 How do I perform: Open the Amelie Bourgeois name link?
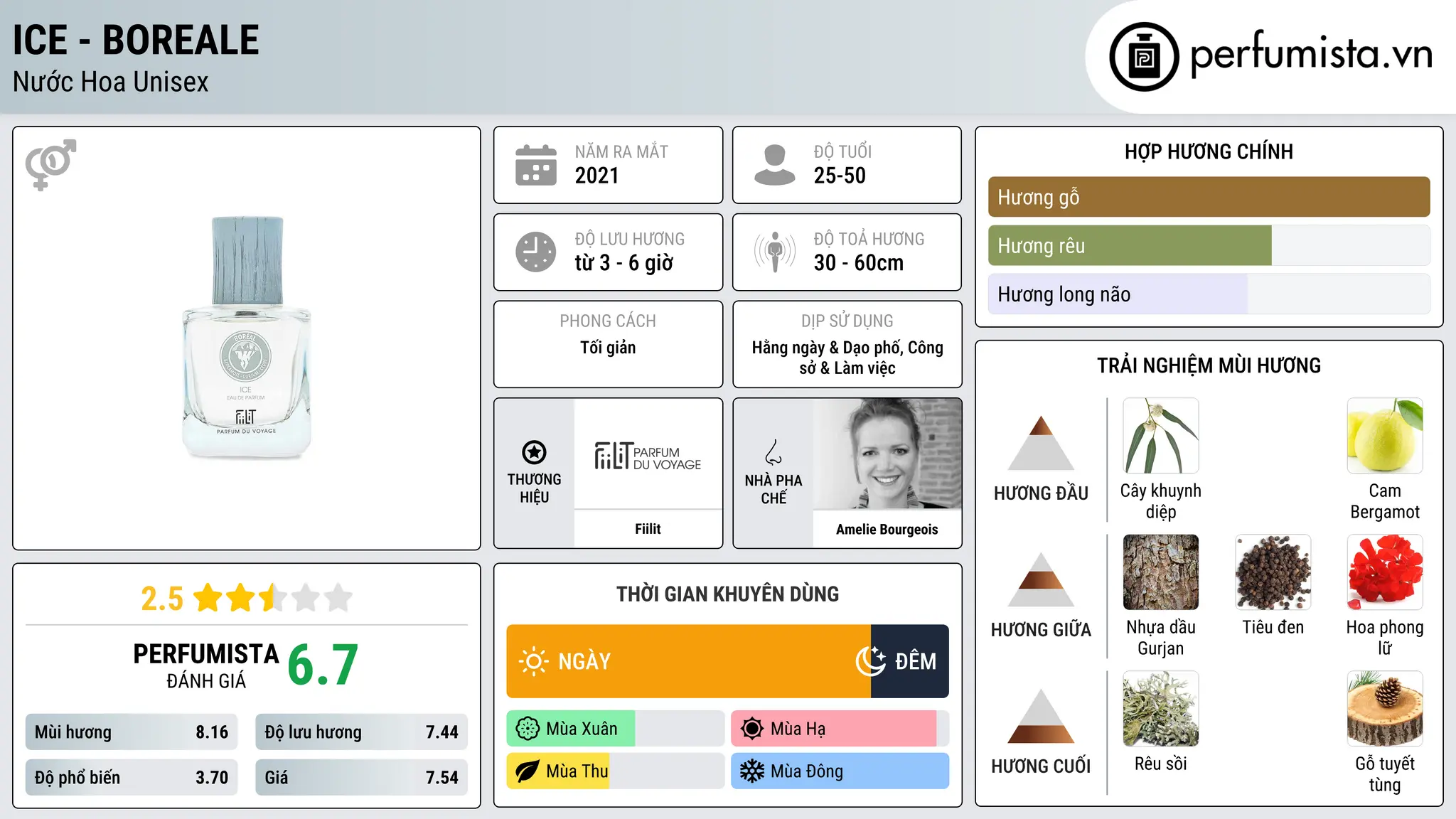coord(887,529)
